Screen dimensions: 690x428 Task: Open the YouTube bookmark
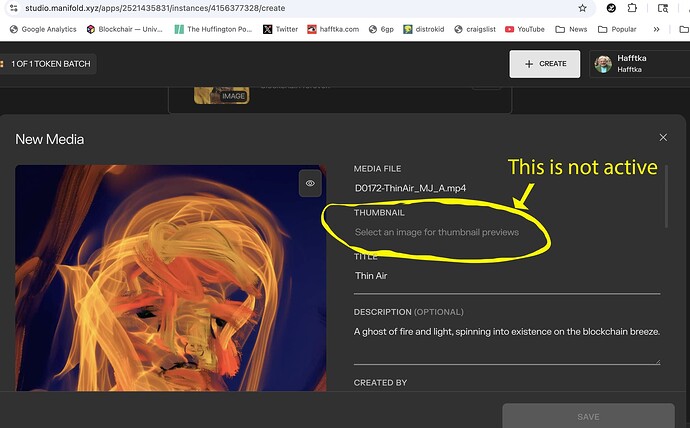click(525, 29)
